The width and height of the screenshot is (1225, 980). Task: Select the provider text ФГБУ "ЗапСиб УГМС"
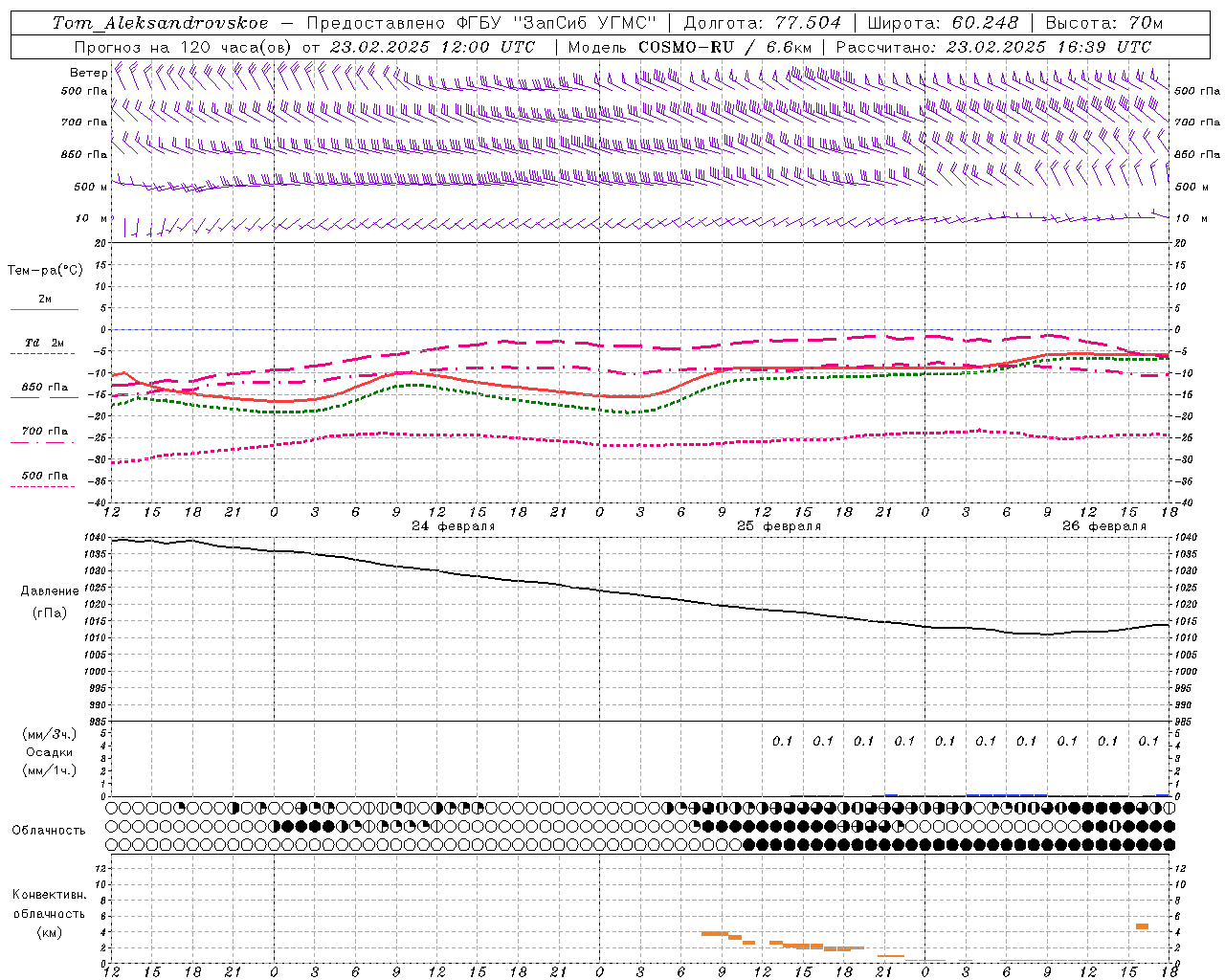click(x=555, y=23)
